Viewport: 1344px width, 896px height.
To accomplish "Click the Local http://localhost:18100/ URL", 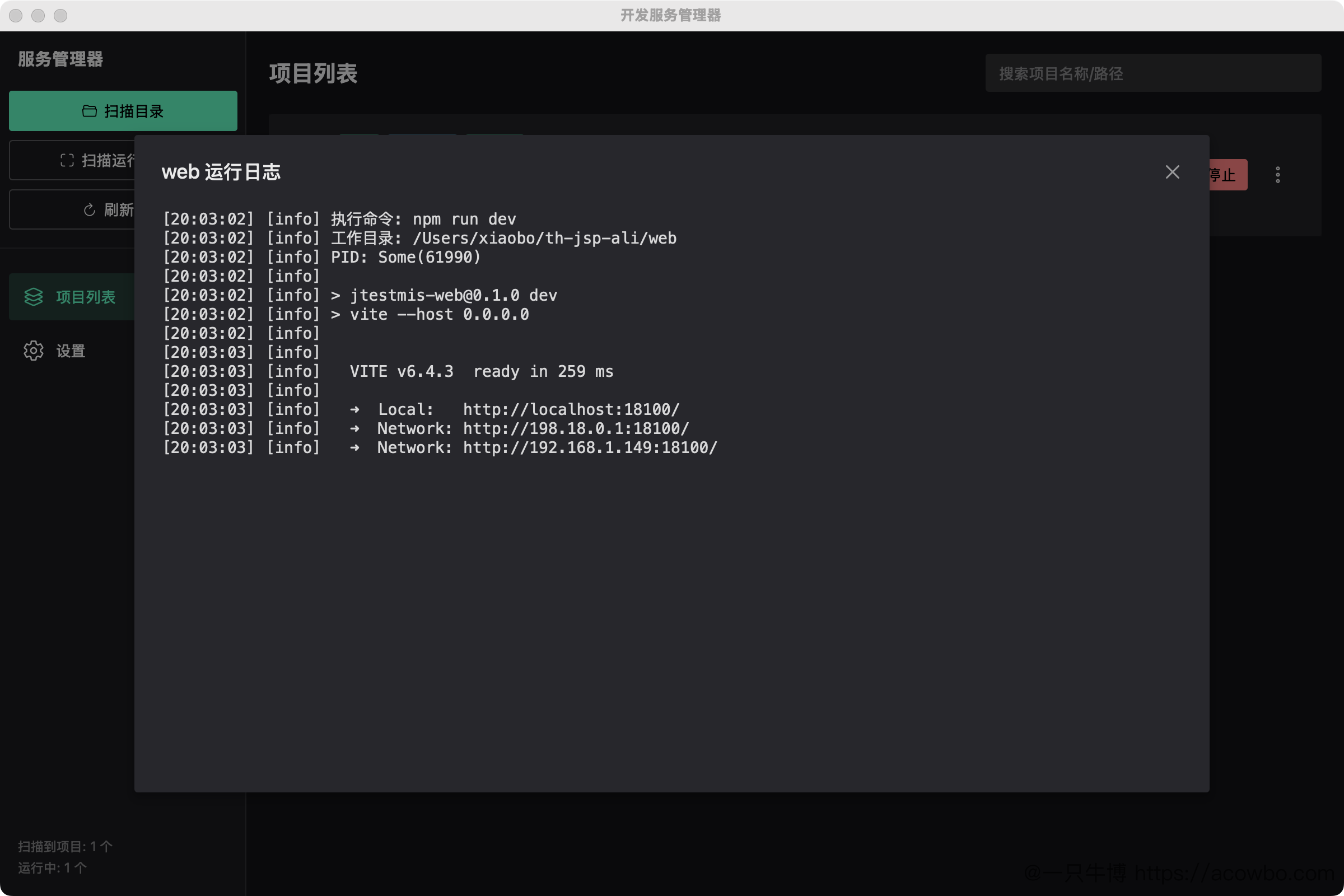I will 571,409.
